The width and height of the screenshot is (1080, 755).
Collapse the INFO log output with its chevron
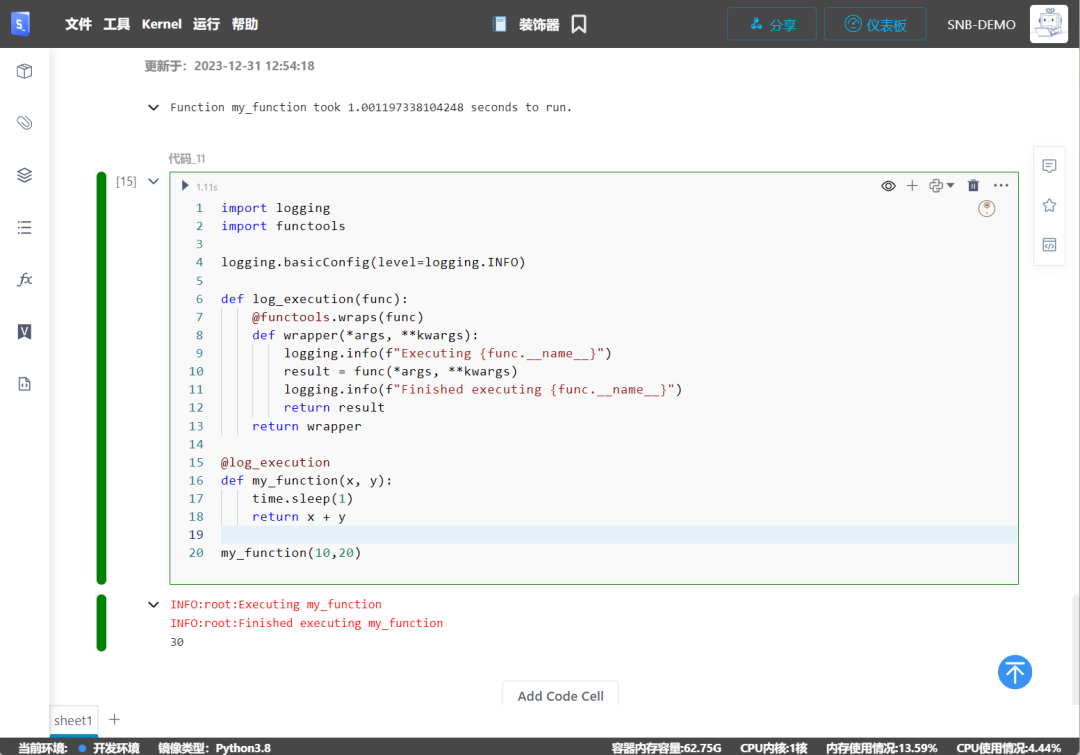pyautogui.click(x=153, y=605)
